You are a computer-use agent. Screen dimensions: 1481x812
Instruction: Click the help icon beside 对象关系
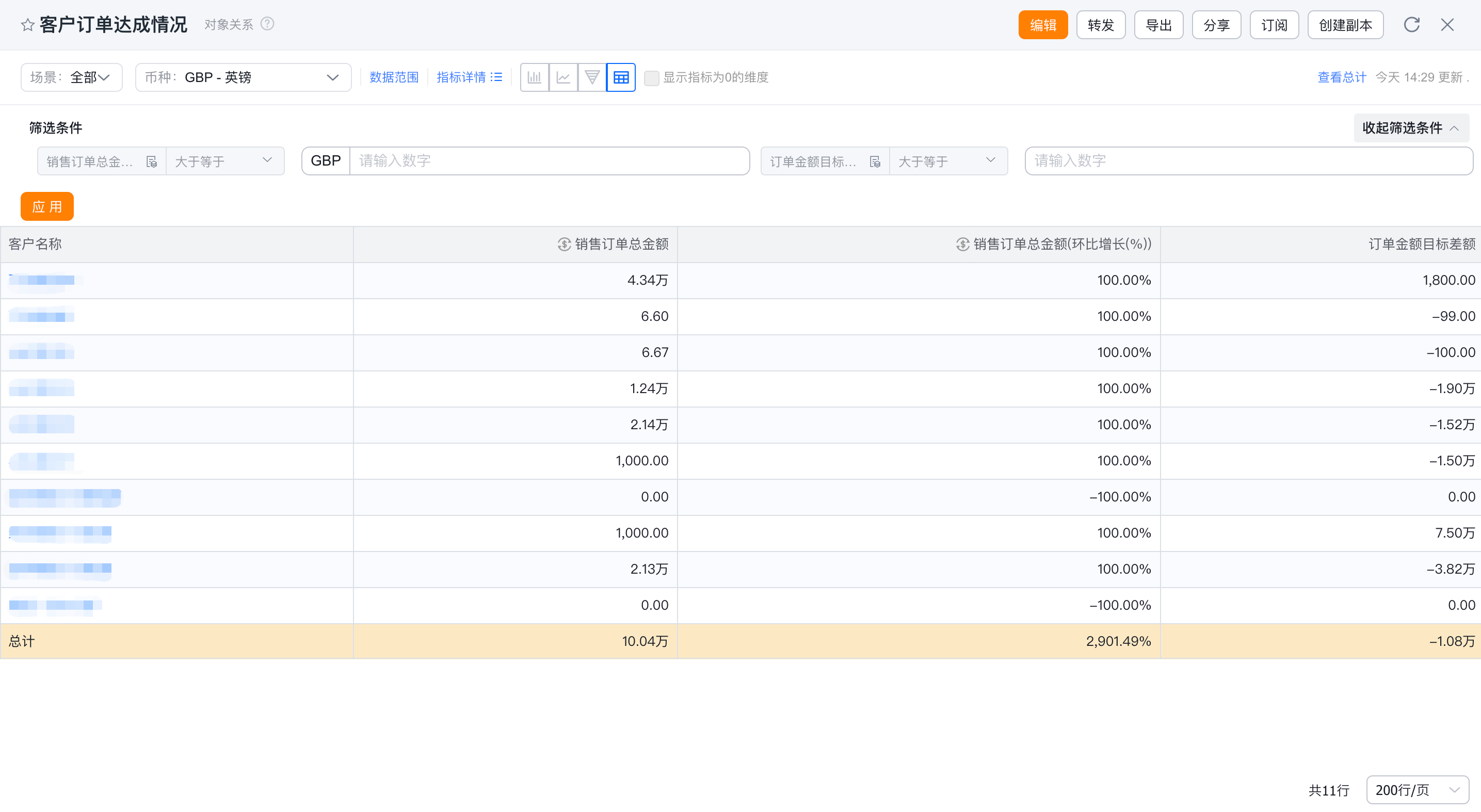[x=267, y=24]
